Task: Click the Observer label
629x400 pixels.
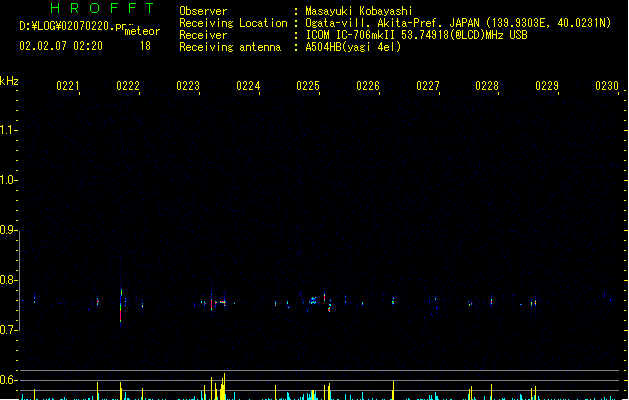Action: [x=203, y=11]
